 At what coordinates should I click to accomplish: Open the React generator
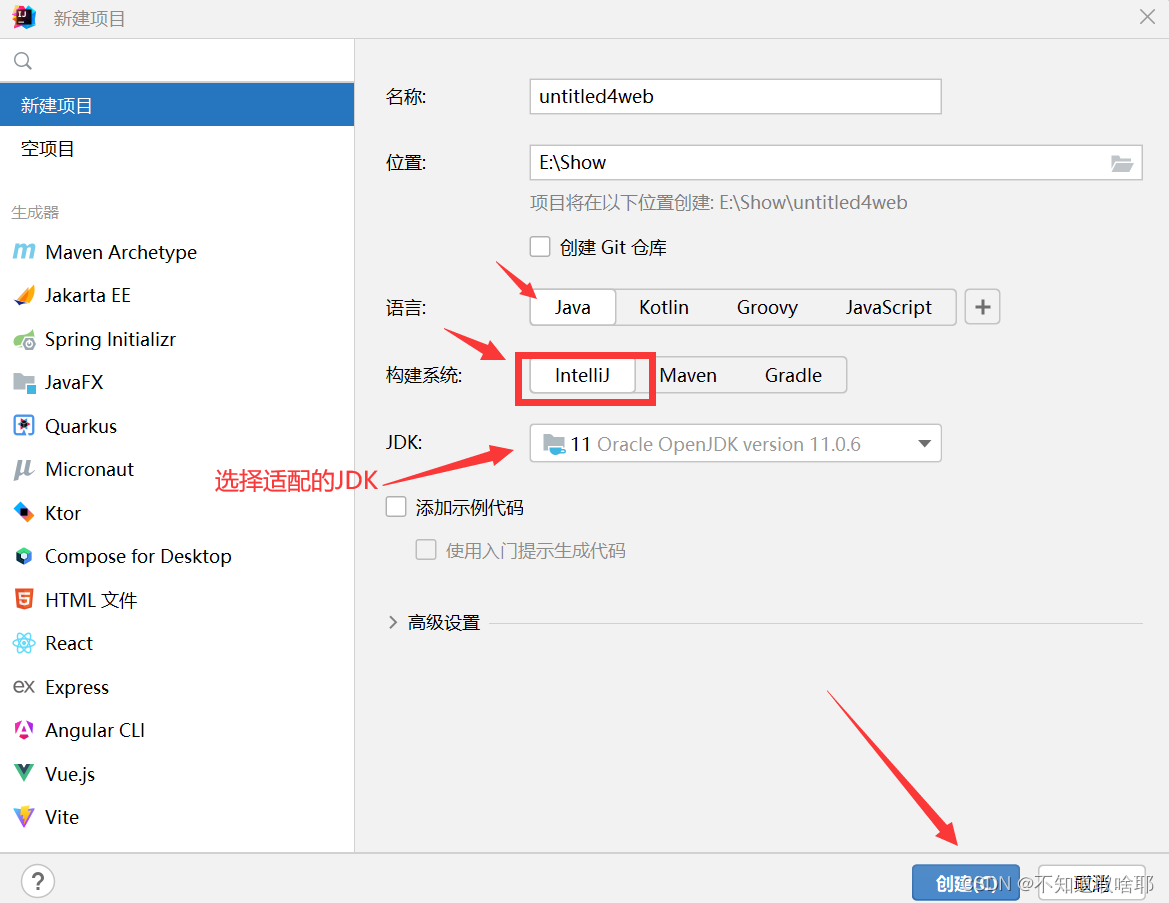tap(177, 643)
